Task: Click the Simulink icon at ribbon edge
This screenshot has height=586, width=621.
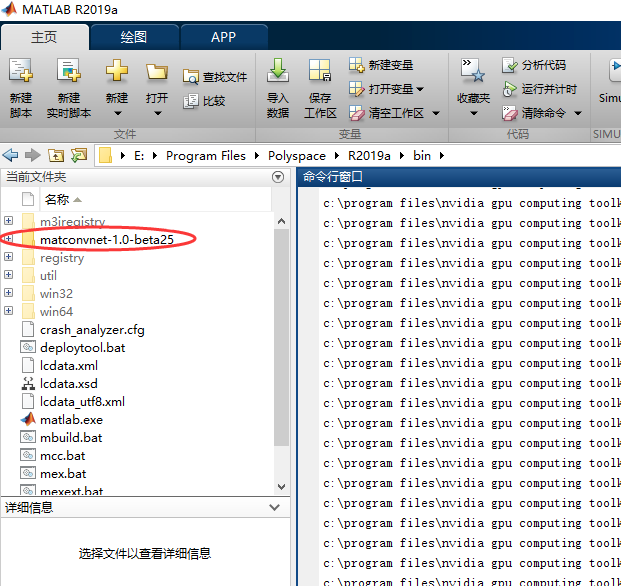Action: click(614, 70)
